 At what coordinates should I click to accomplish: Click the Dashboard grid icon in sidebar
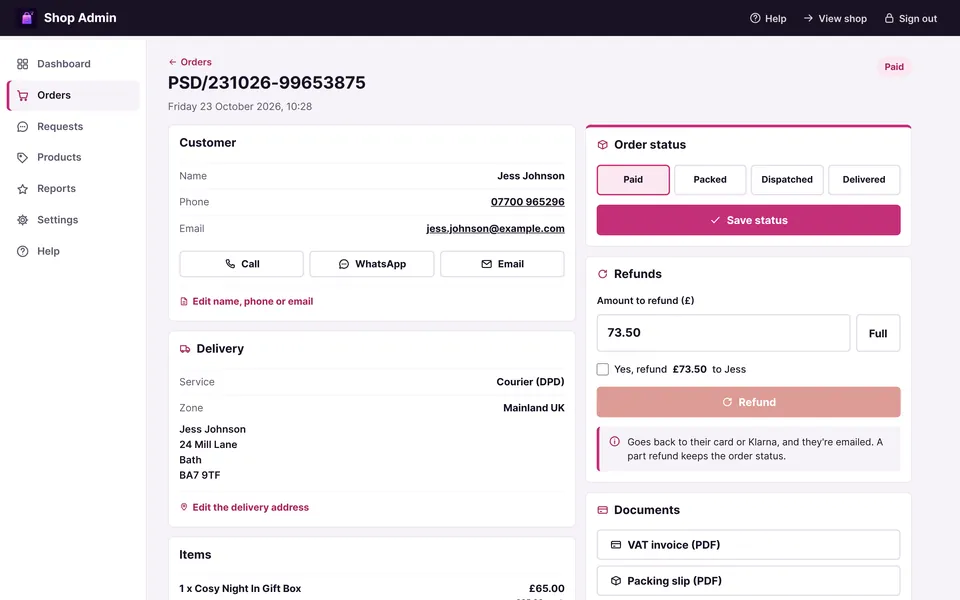(x=23, y=64)
